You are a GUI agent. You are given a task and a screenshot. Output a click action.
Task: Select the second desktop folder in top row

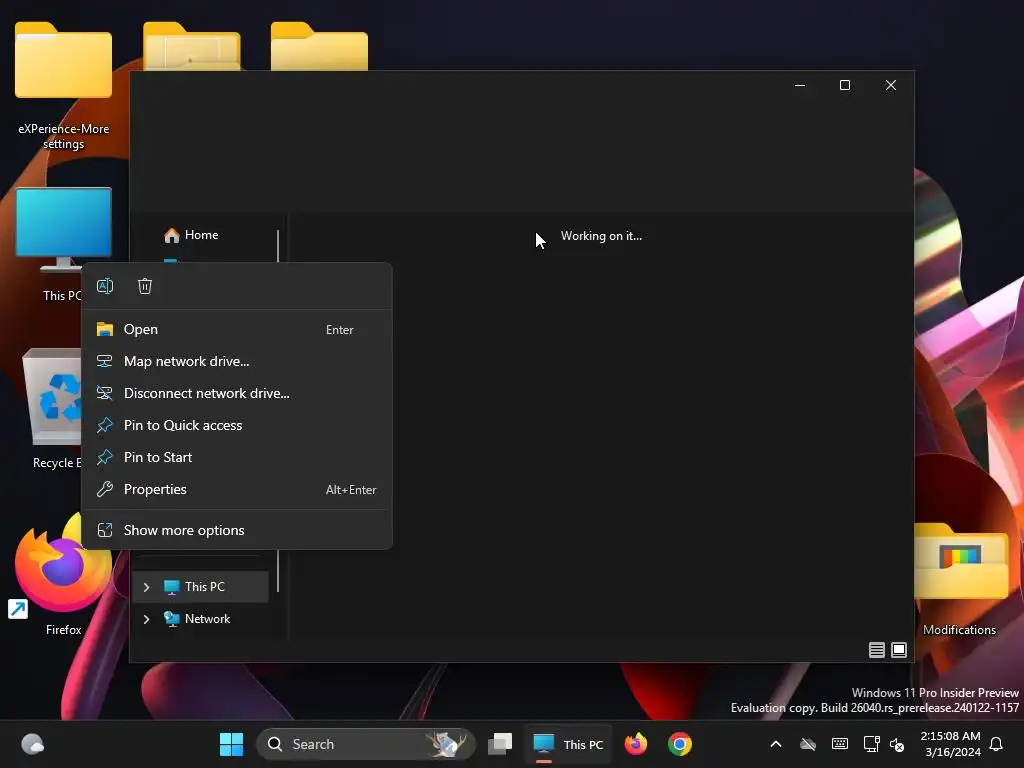tap(191, 46)
